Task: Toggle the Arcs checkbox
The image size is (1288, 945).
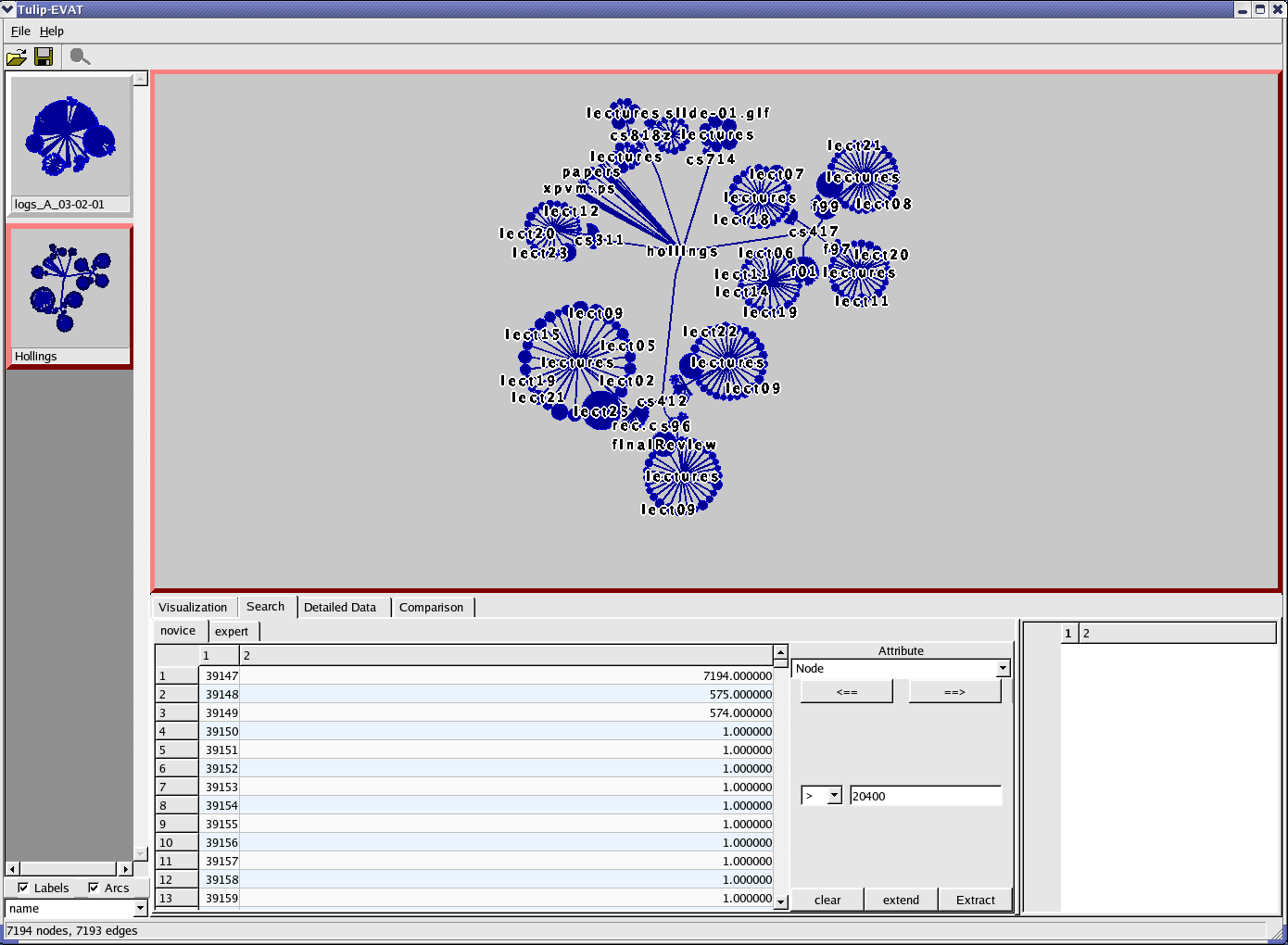Action: [94, 888]
